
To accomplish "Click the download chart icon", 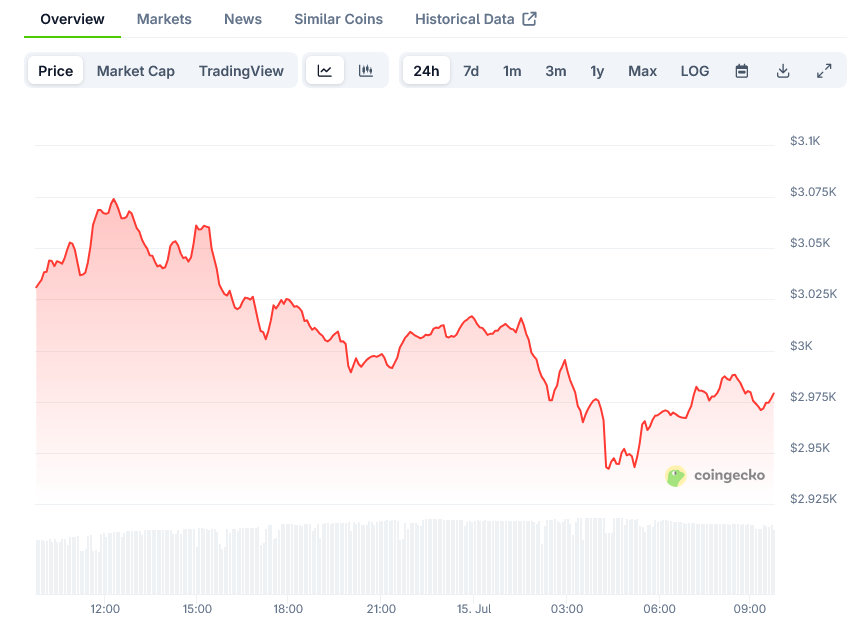I will 783,71.
